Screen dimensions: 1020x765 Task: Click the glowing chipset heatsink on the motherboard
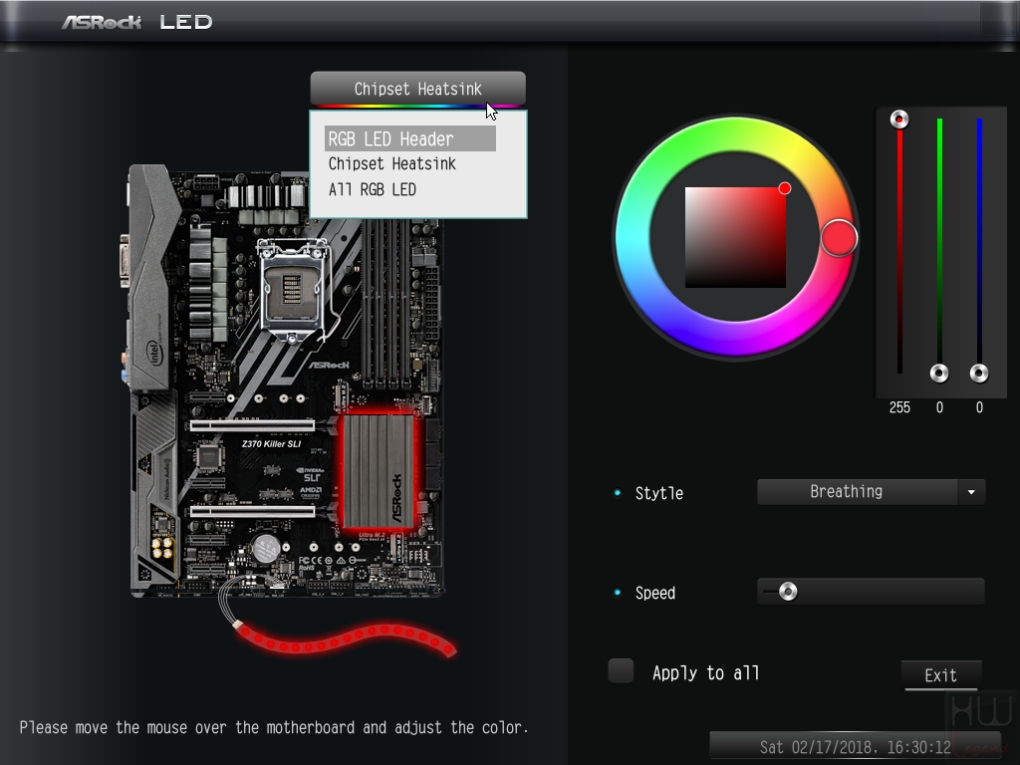tap(379, 472)
